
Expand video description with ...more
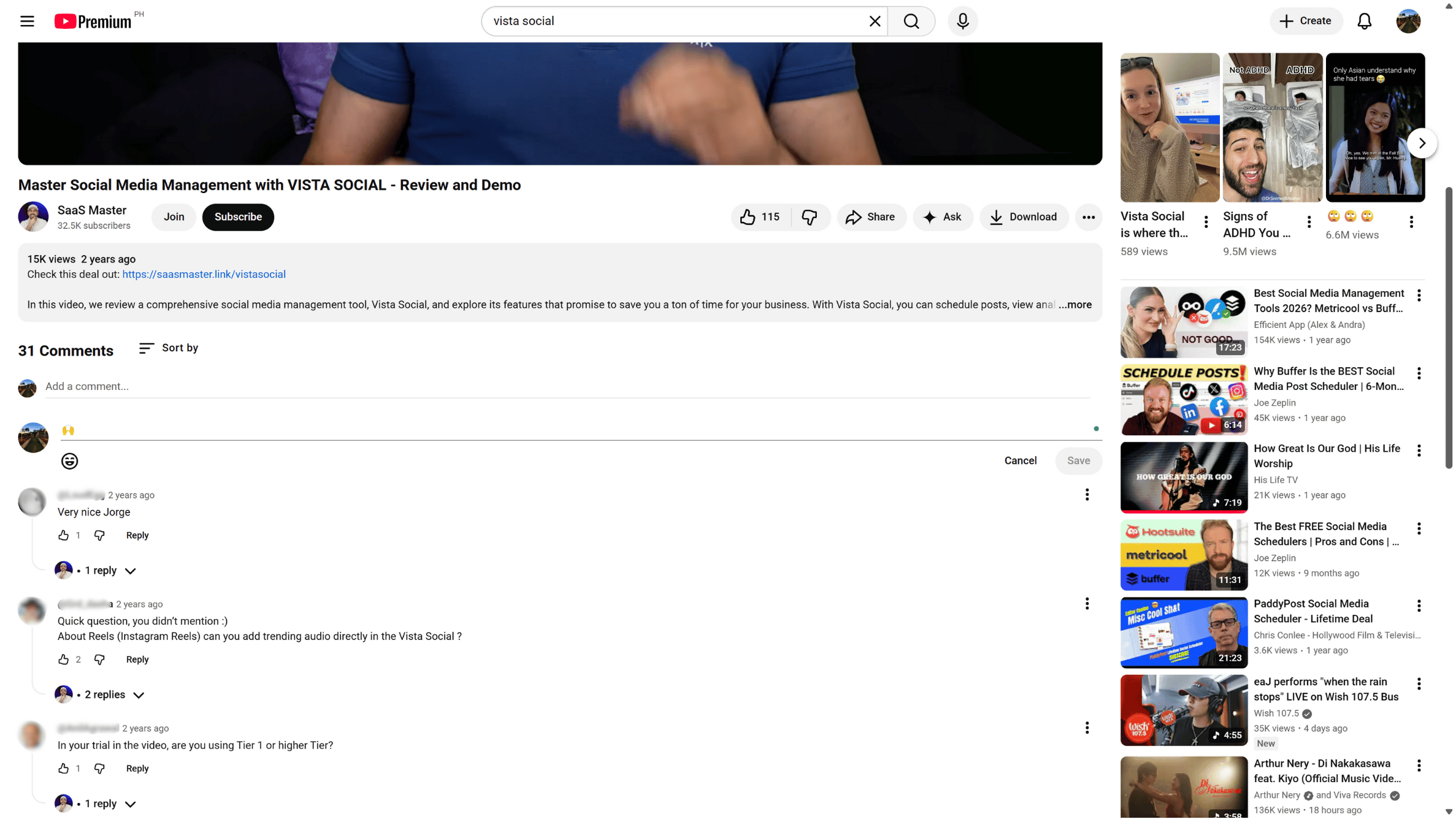tap(1075, 305)
